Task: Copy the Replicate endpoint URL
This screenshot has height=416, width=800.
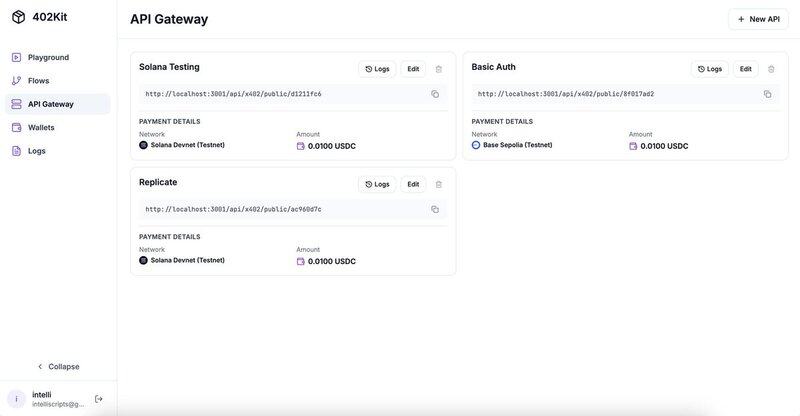Action: [x=435, y=209]
